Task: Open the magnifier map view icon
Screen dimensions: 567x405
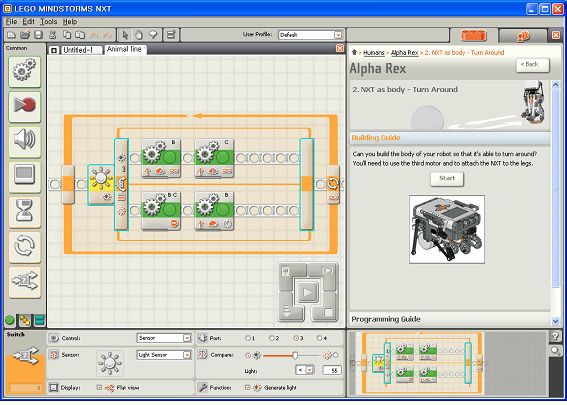Action: click(x=555, y=351)
